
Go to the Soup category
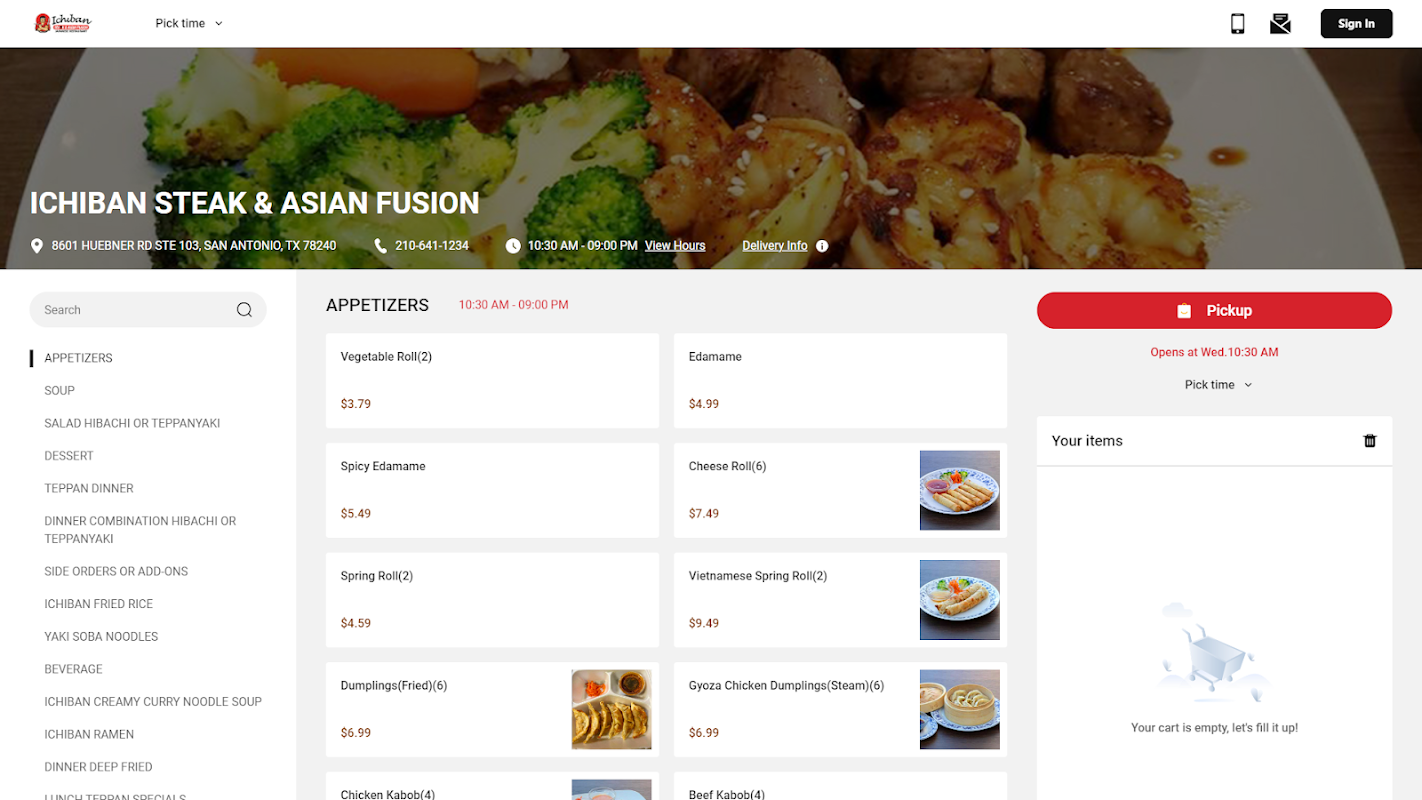click(59, 391)
